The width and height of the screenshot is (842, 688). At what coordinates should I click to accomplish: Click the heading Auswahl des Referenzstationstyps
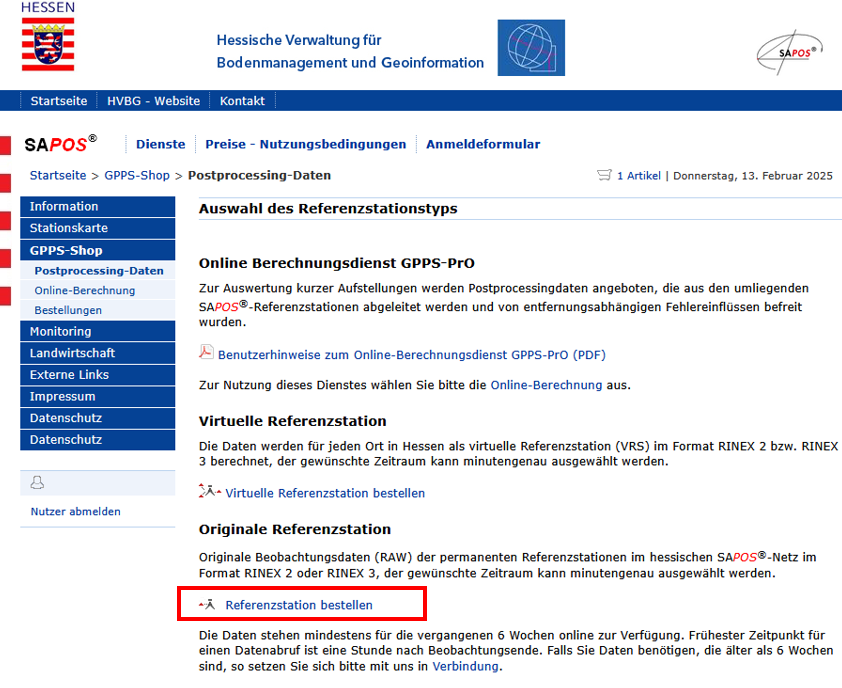(x=328, y=208)
